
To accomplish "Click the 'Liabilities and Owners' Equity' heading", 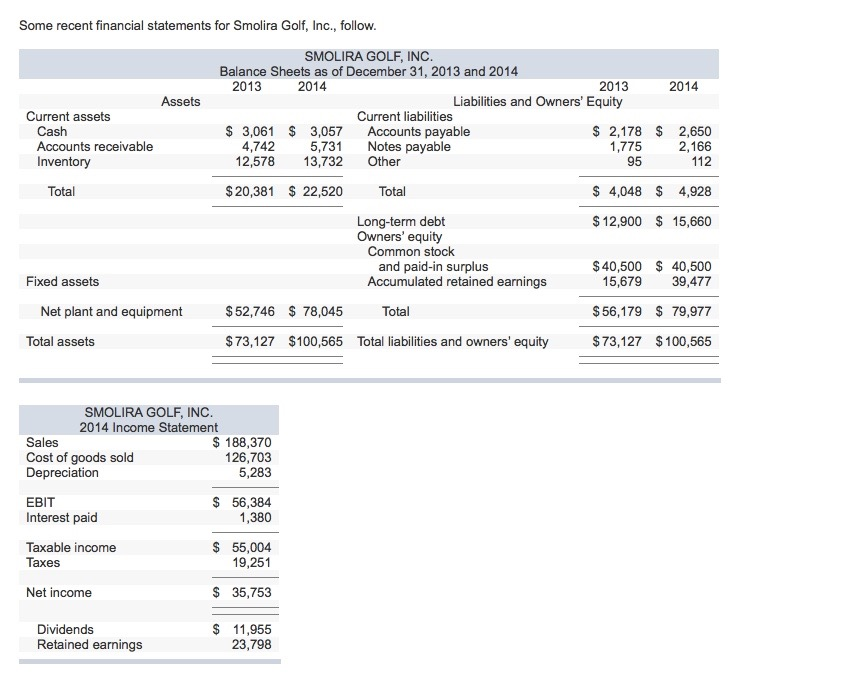I will click(538, 101).
